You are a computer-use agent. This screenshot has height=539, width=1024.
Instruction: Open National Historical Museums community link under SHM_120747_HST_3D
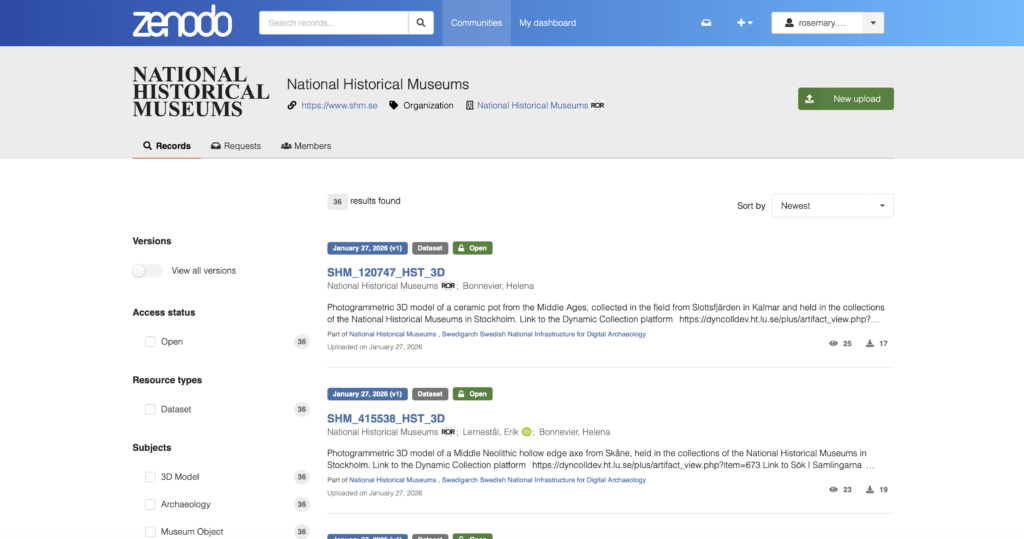click(x=392, y=334)
